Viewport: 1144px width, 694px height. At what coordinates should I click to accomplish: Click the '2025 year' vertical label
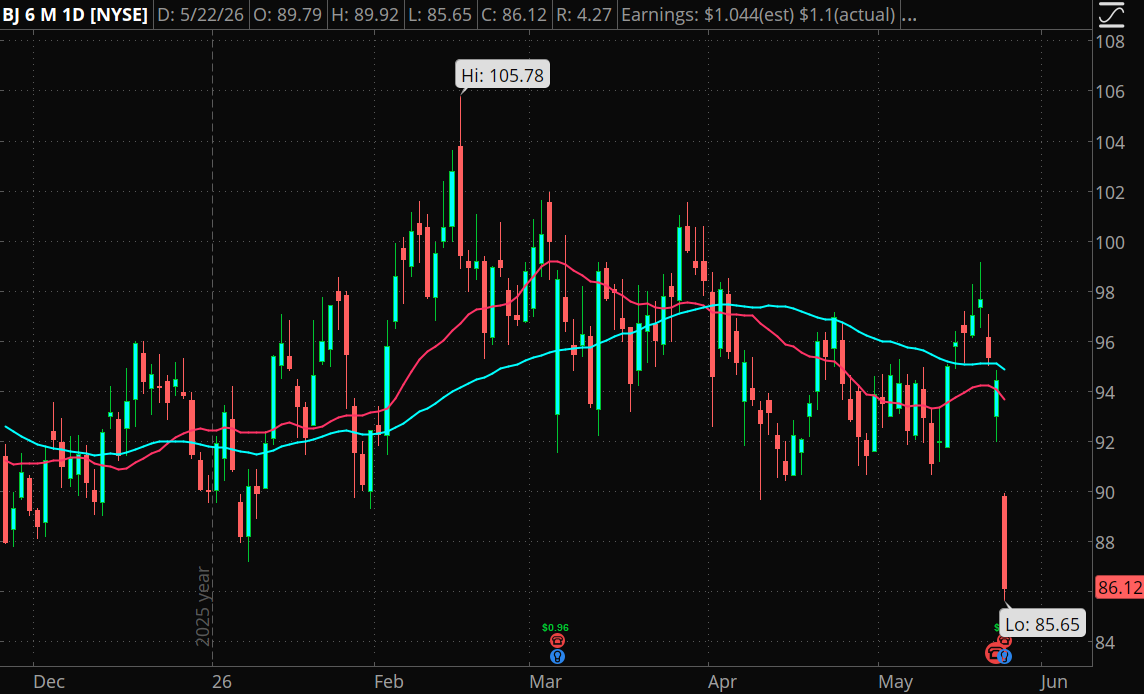[x=203, y=606]
